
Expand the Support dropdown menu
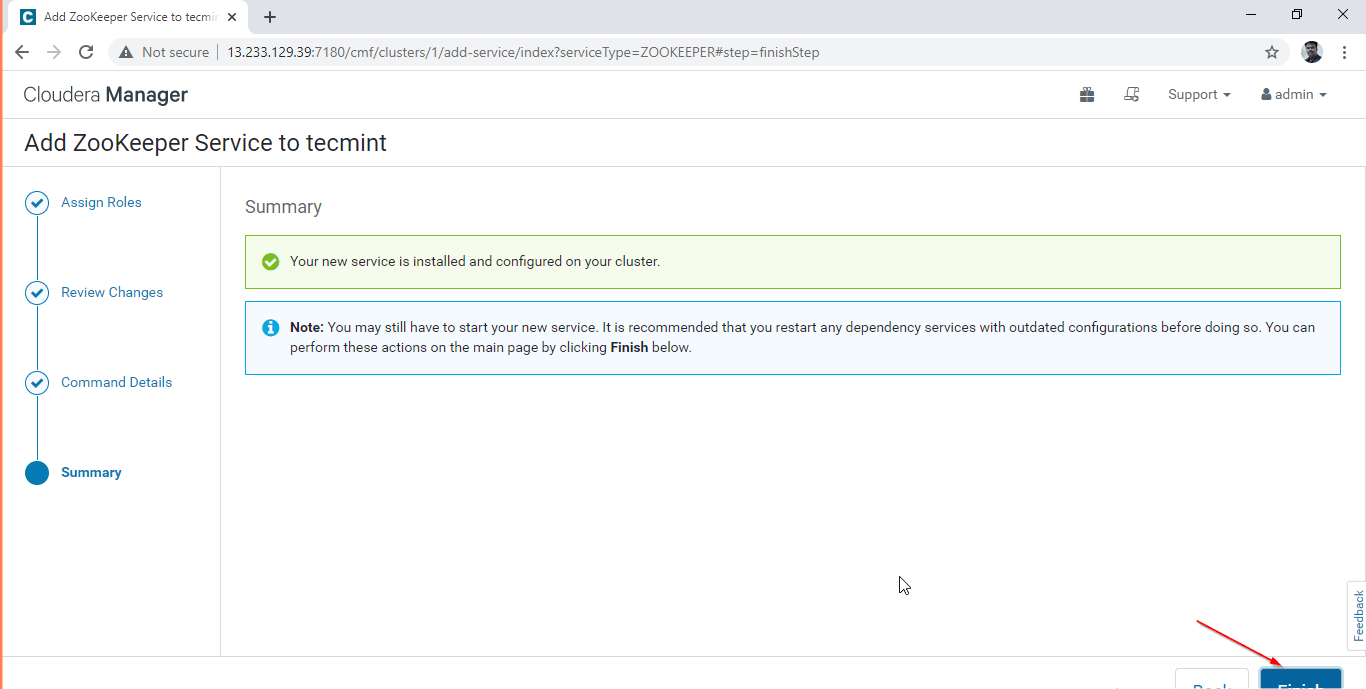tap(1199, 95)
